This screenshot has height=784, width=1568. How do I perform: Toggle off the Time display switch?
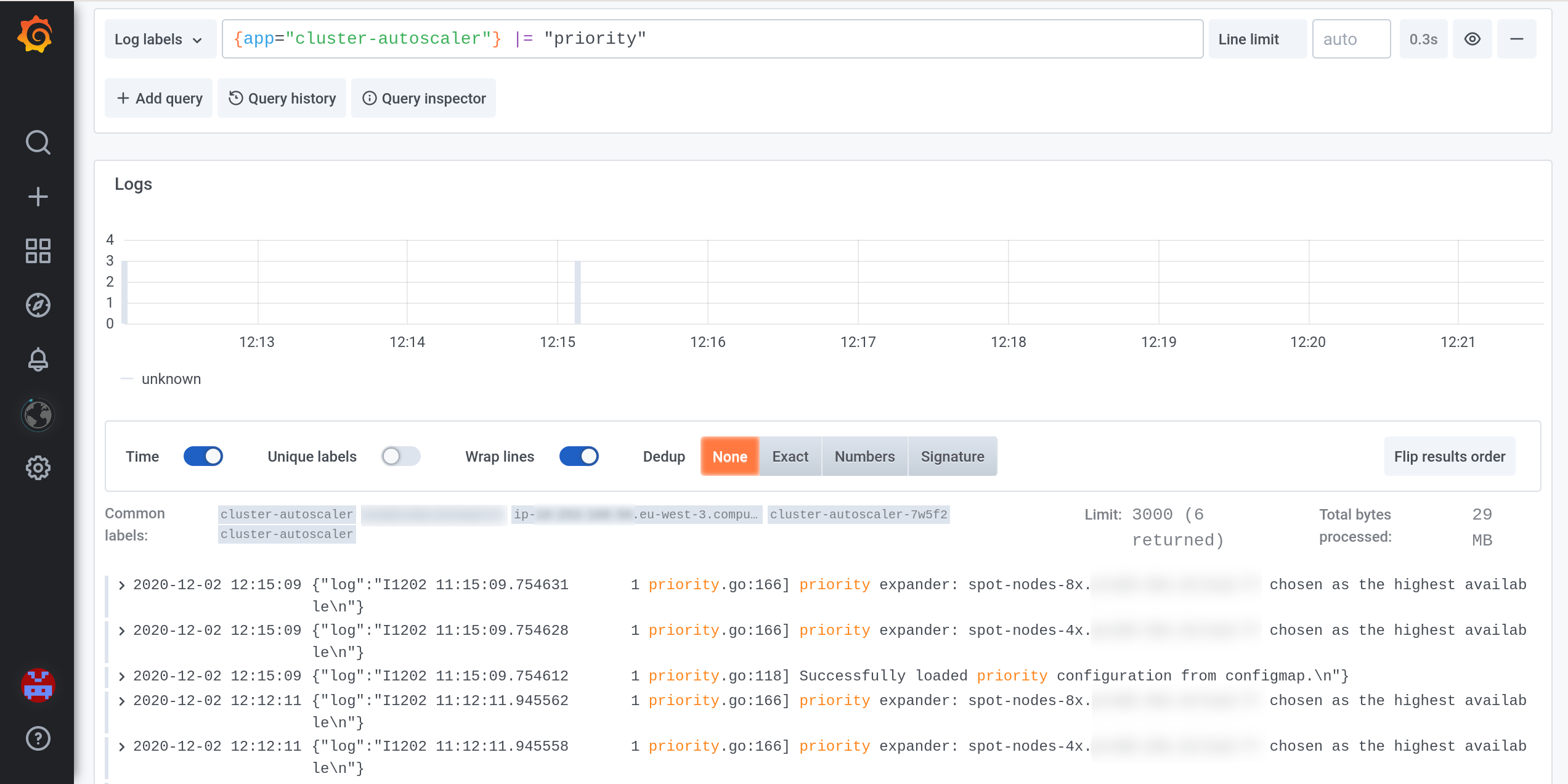pyautogui.click(x=203, y=456)
